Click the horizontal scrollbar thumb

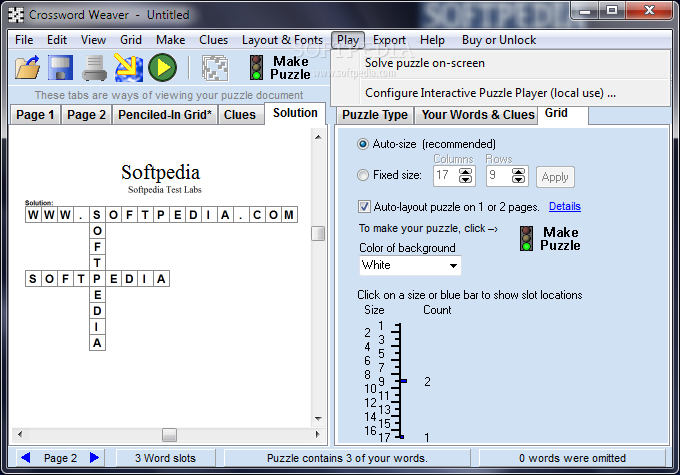tap(169, 435)
